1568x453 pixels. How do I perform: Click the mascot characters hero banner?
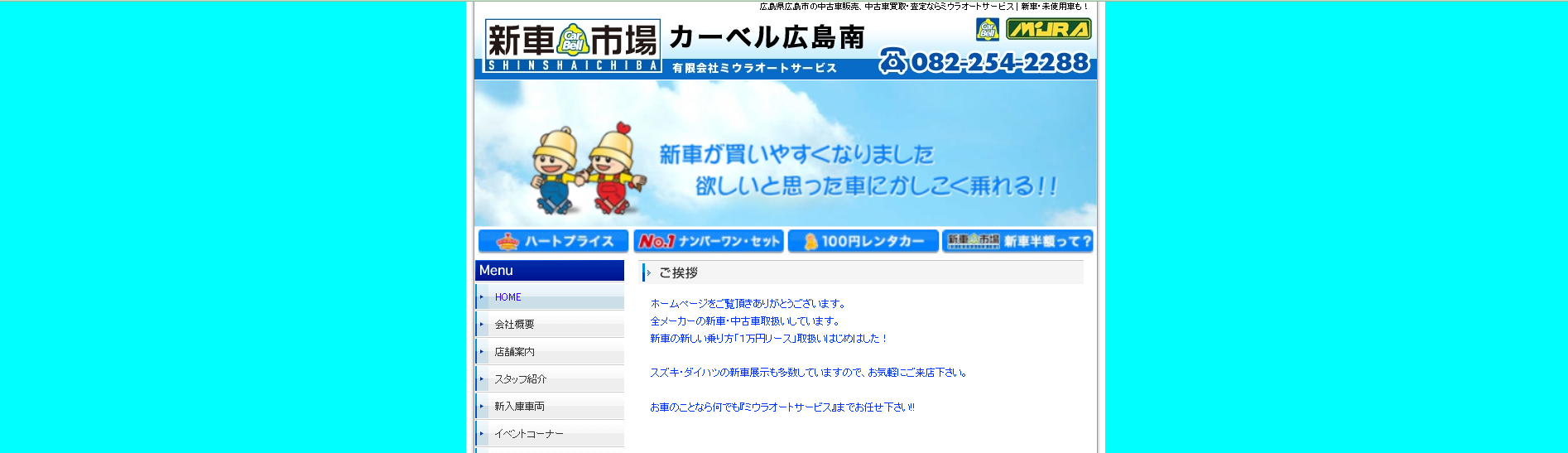785,153
